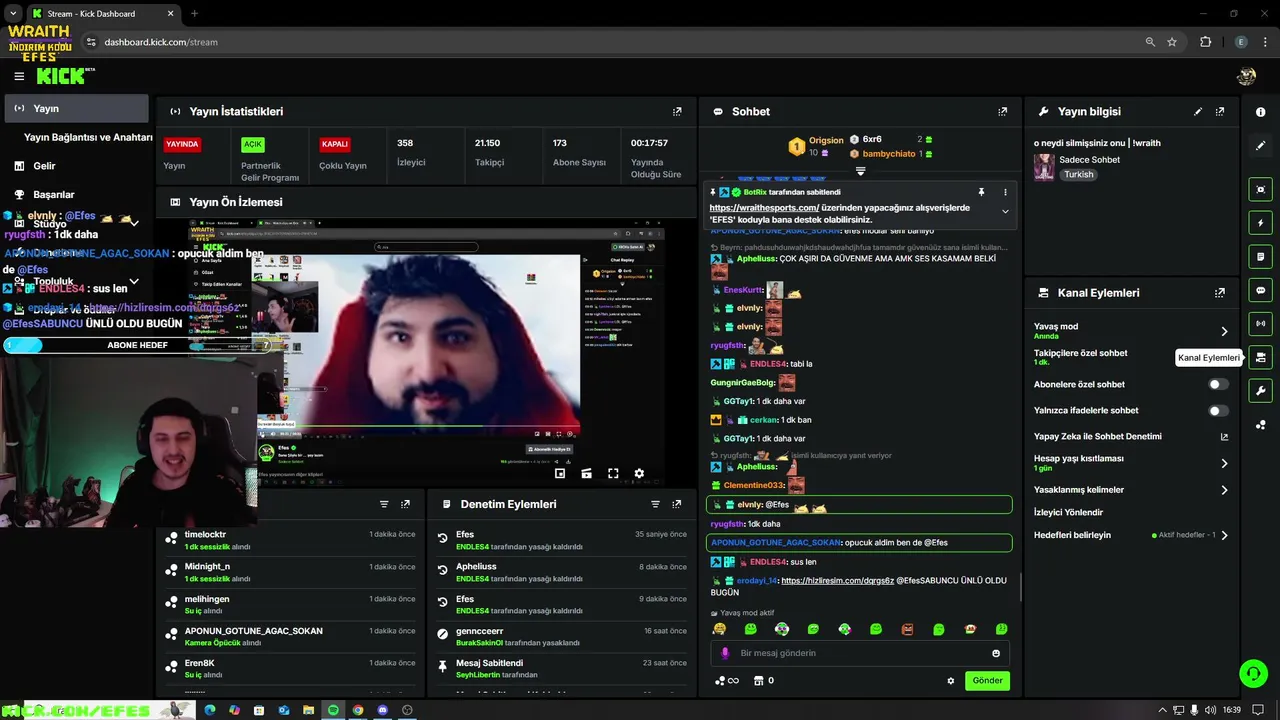
Task: Toggle stream preview widget in right sidebar
Action: click(1260, 189)
